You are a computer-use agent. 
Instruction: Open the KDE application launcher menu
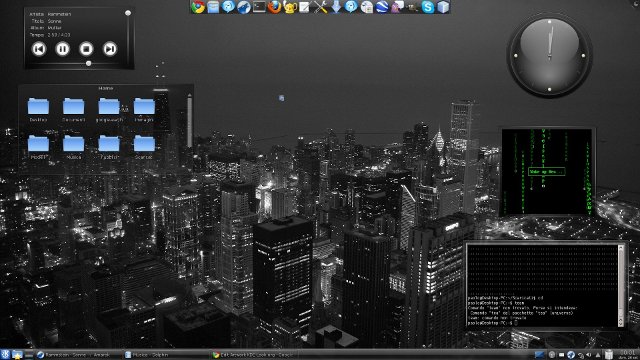point(5,355)
